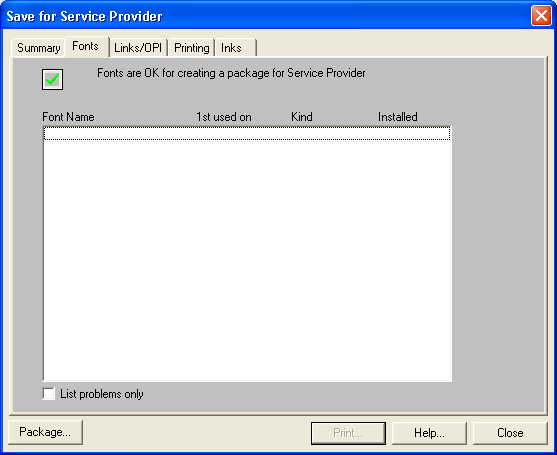557x455 pixels.
Task: Select the Fonts tab
Action: coord(86,46)
